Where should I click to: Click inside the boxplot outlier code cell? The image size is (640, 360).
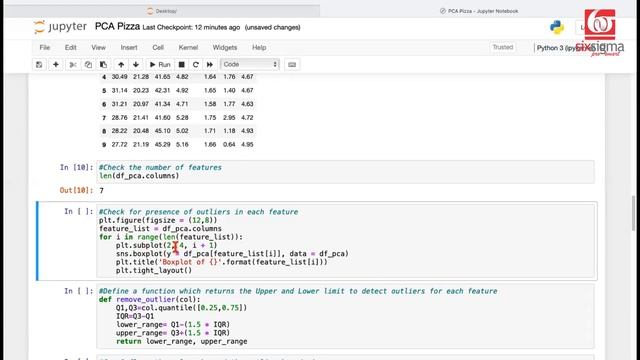[345, 241]
